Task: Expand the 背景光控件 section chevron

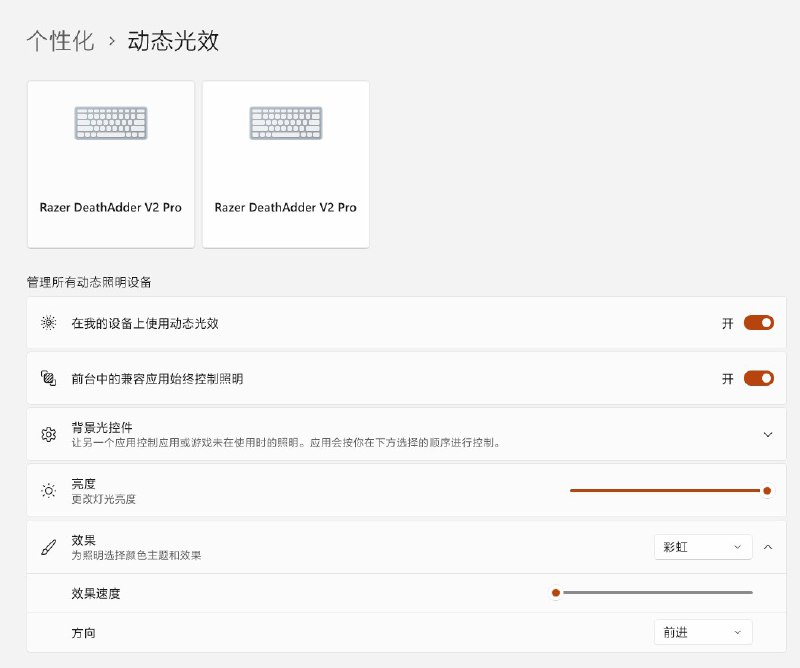Action: pyautogui.click(x=768, y=434)
